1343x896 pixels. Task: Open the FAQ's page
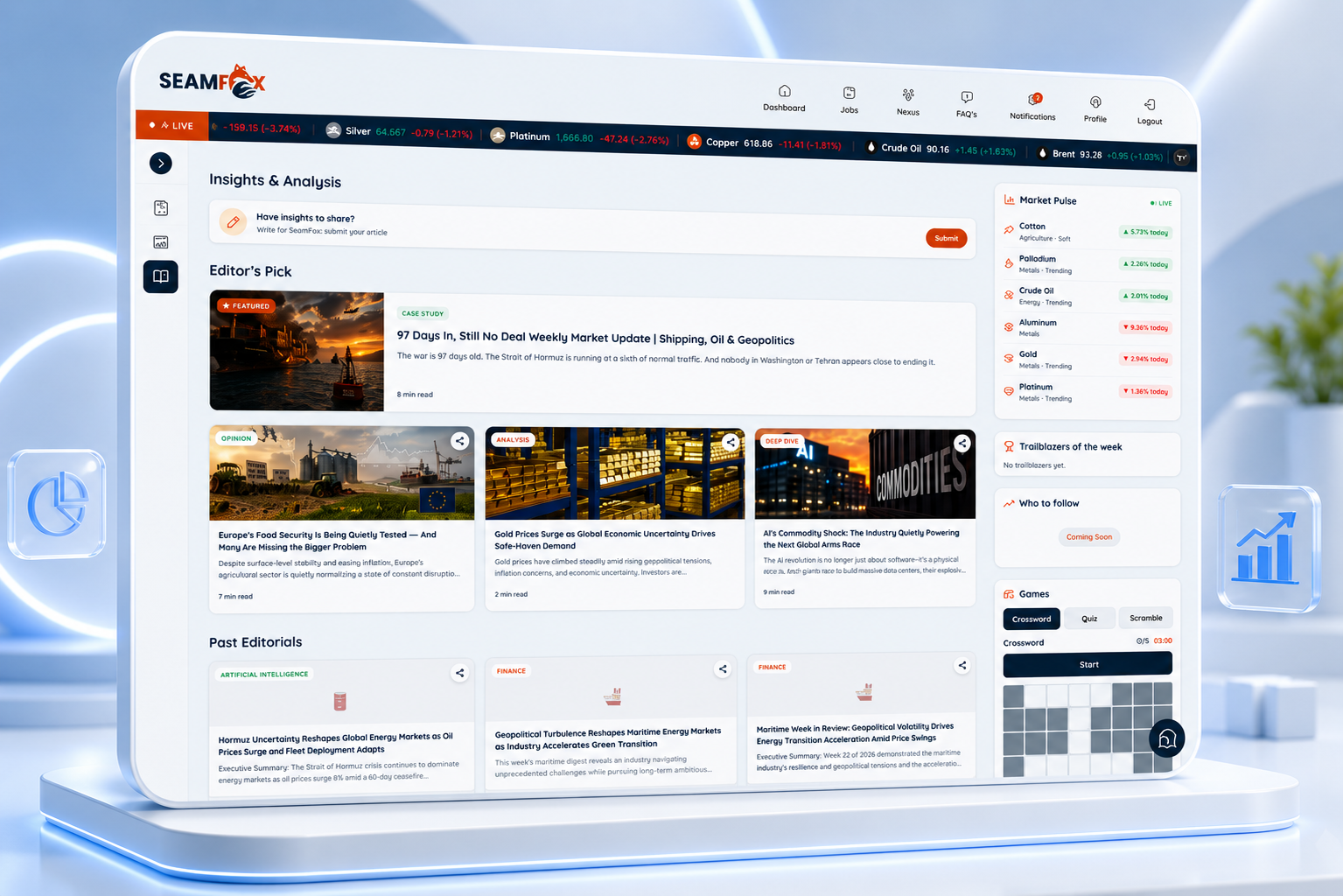967,104
